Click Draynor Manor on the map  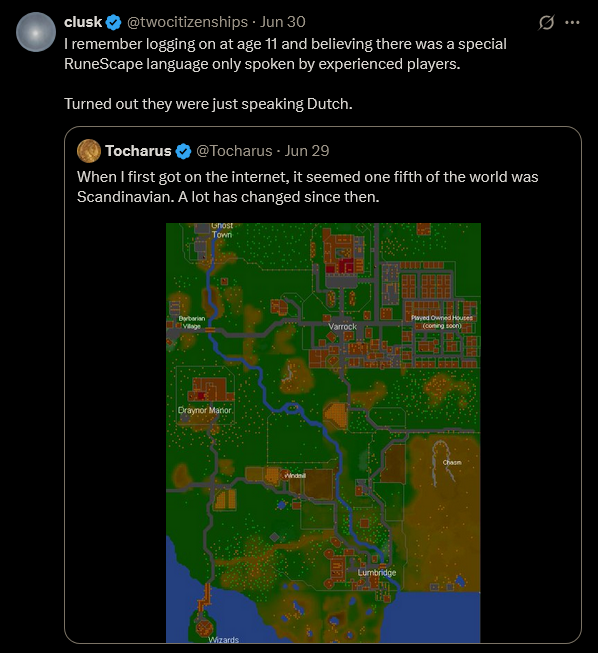pyautogui.click(x=204, y=410)
